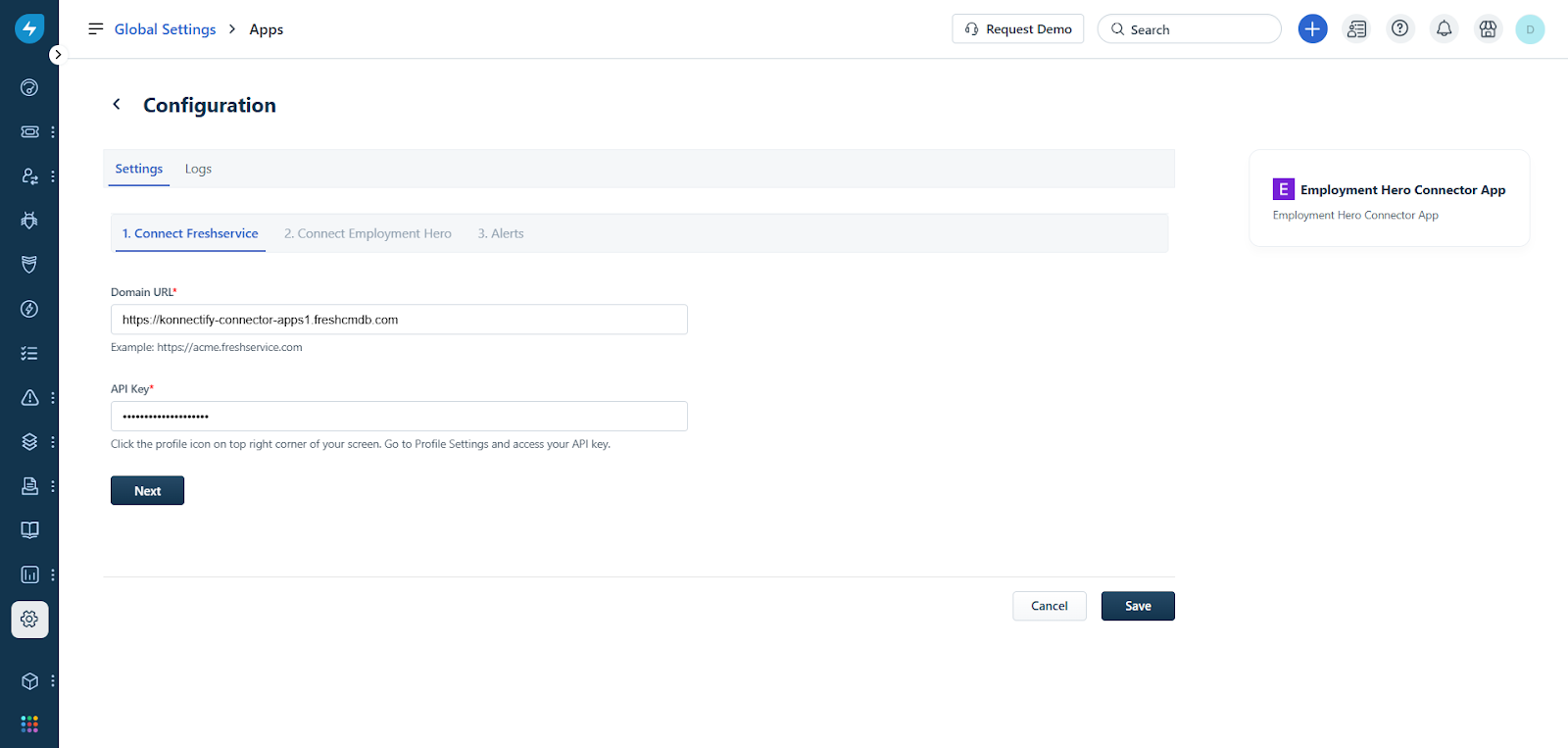
Task: Open the Reports bar chart icon
Action: [29, 574]
